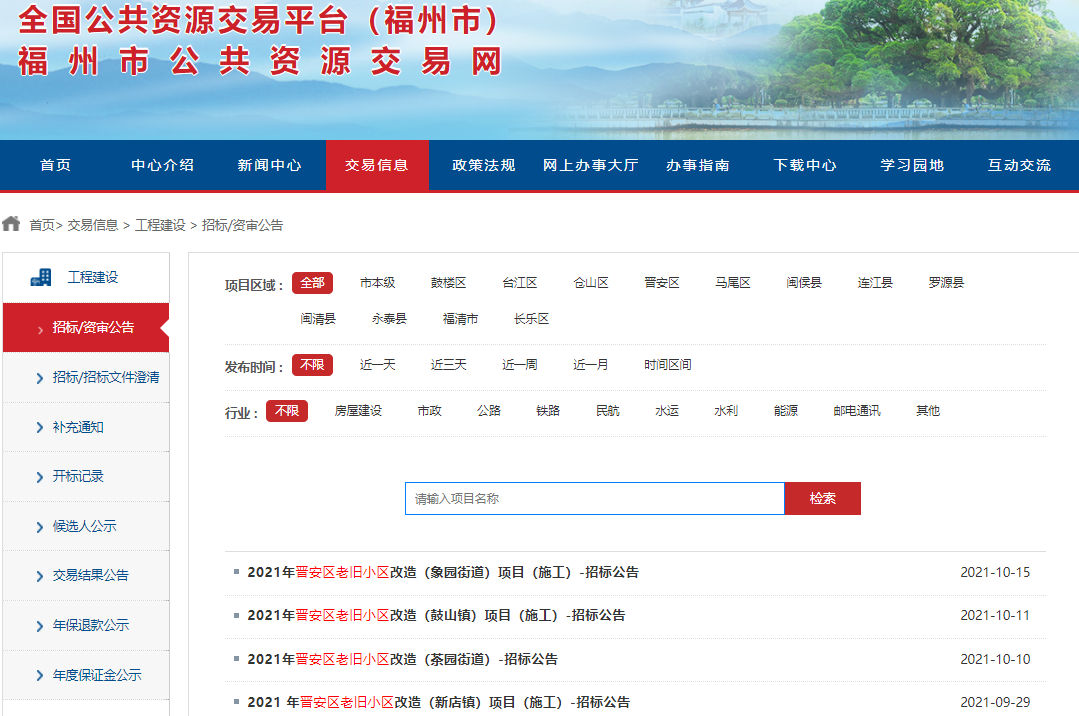
Task: Open 网上办事大厅 navigation item
Action: pos(590,165)
